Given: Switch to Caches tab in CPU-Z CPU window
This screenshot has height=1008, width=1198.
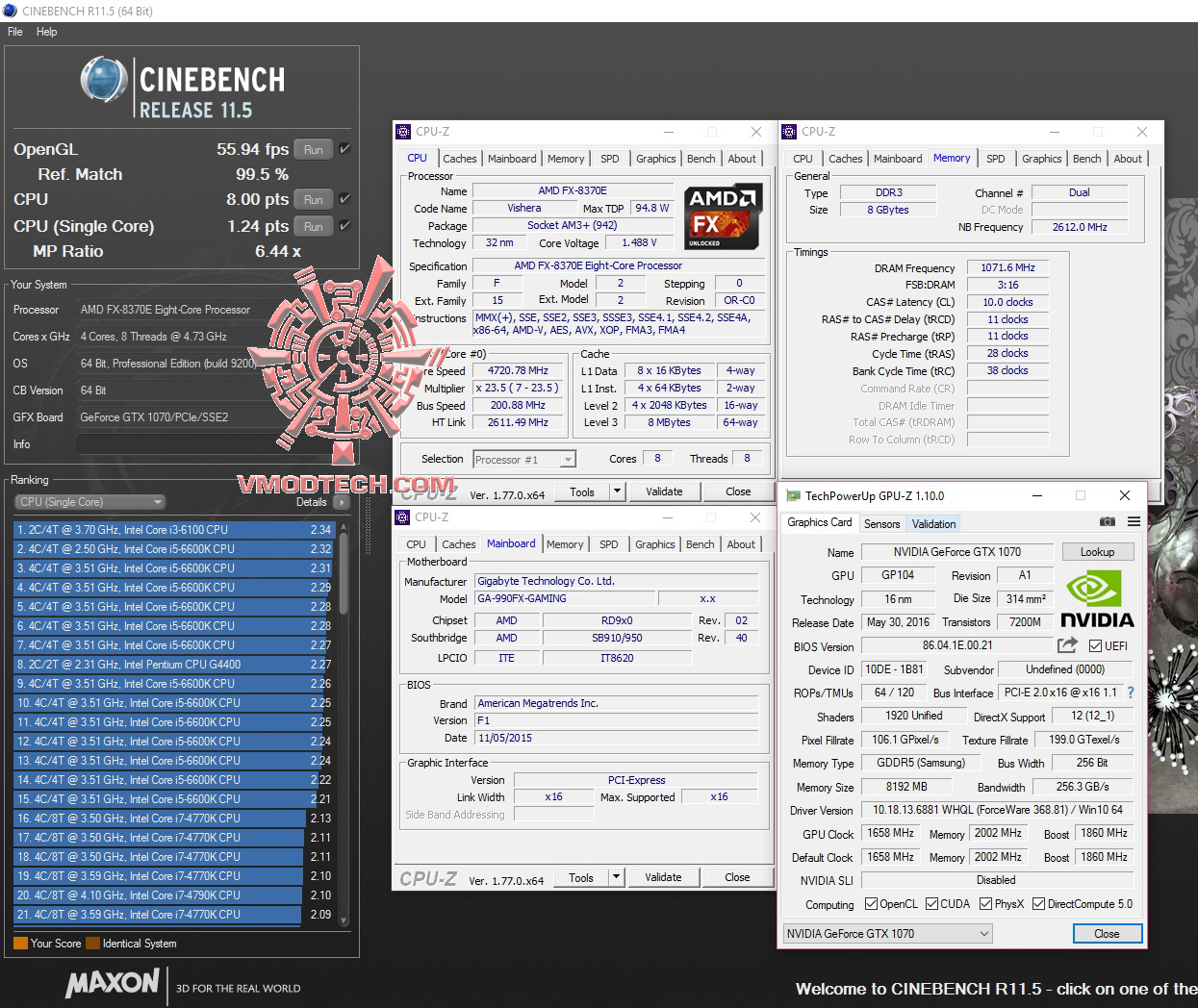Looking at the screenshot, I should point(460,159).
